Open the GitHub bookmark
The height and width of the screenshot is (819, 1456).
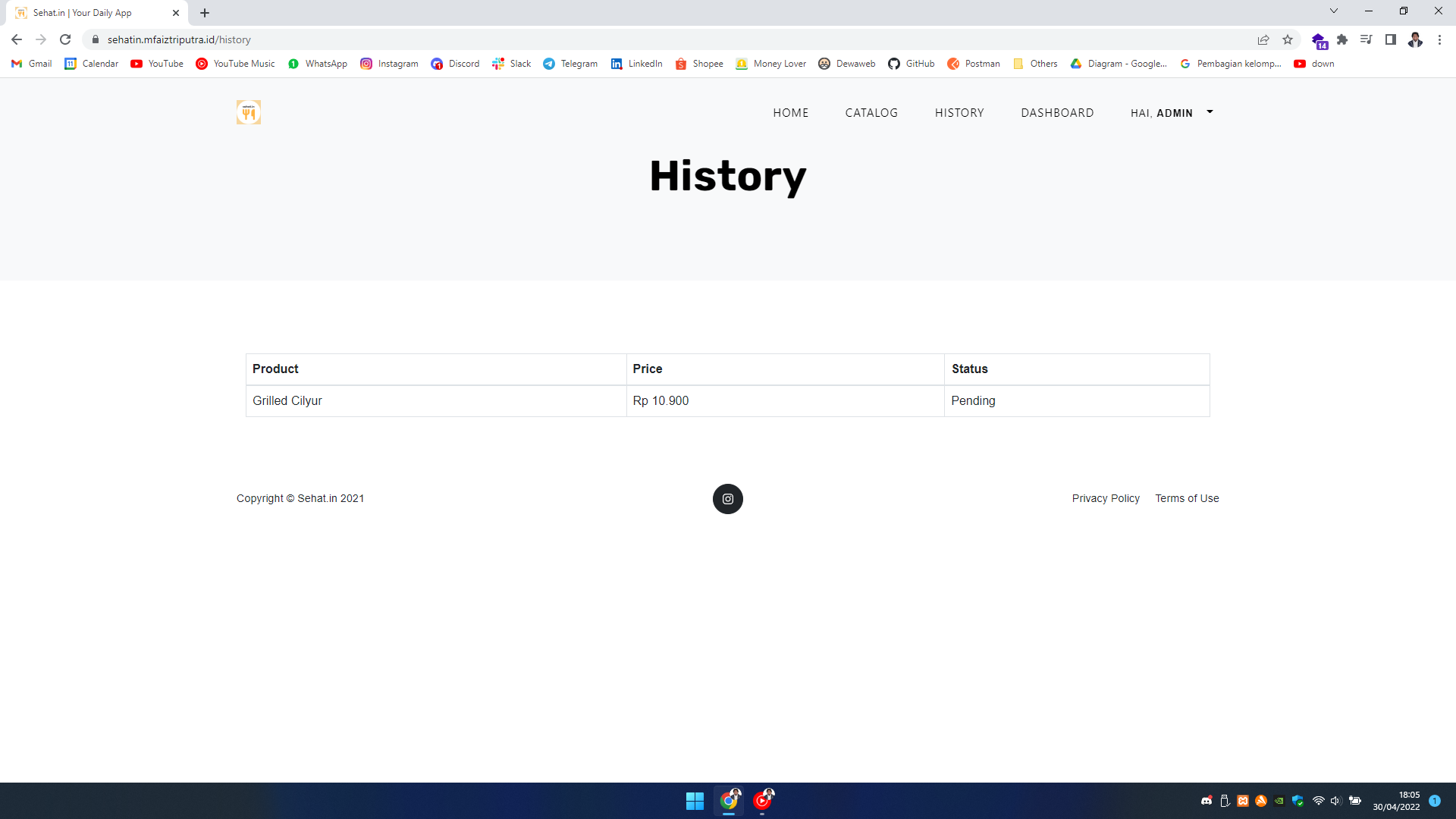point(911,64)
